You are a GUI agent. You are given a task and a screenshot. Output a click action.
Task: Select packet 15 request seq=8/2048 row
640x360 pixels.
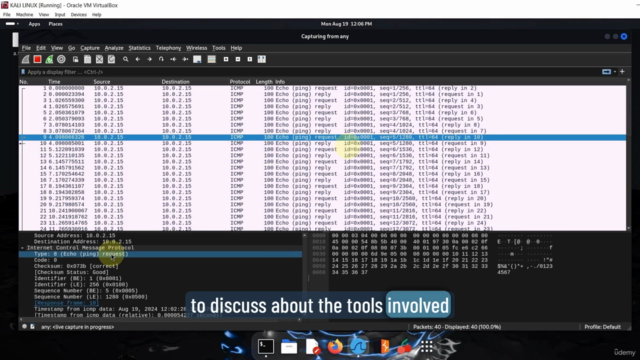pyautogui.click(x=322, y=174)
